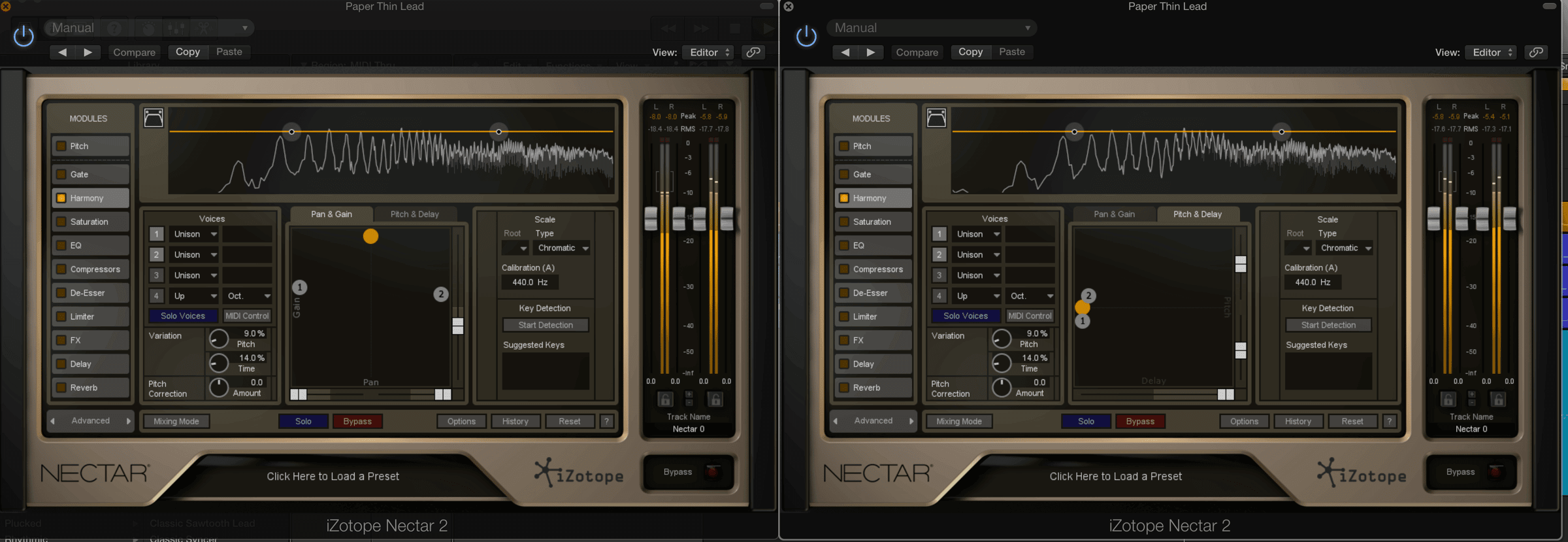Screen dimensions: 1568x542
Task: Toggle global Bypass switch in left window
Action: coord(713,471)
